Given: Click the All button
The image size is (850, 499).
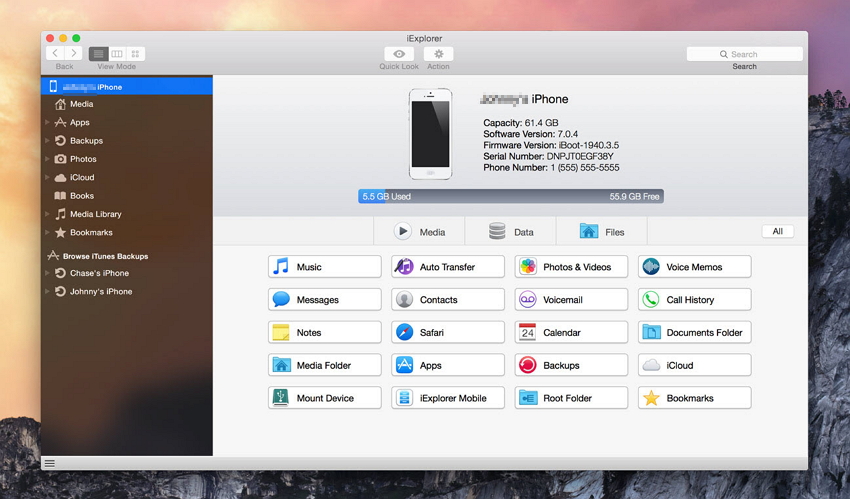Looking at the screenshot, I should [x=777, y=231].
